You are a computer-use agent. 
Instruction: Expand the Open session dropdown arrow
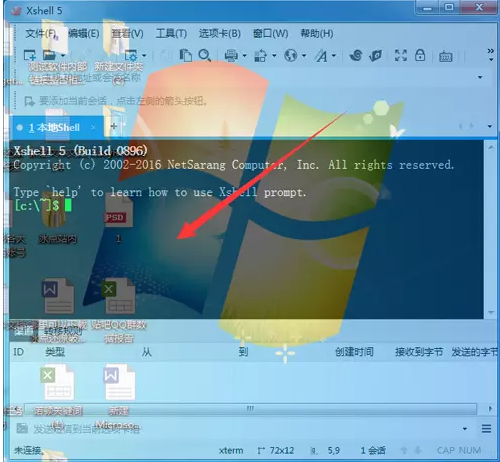coord(63,56)
